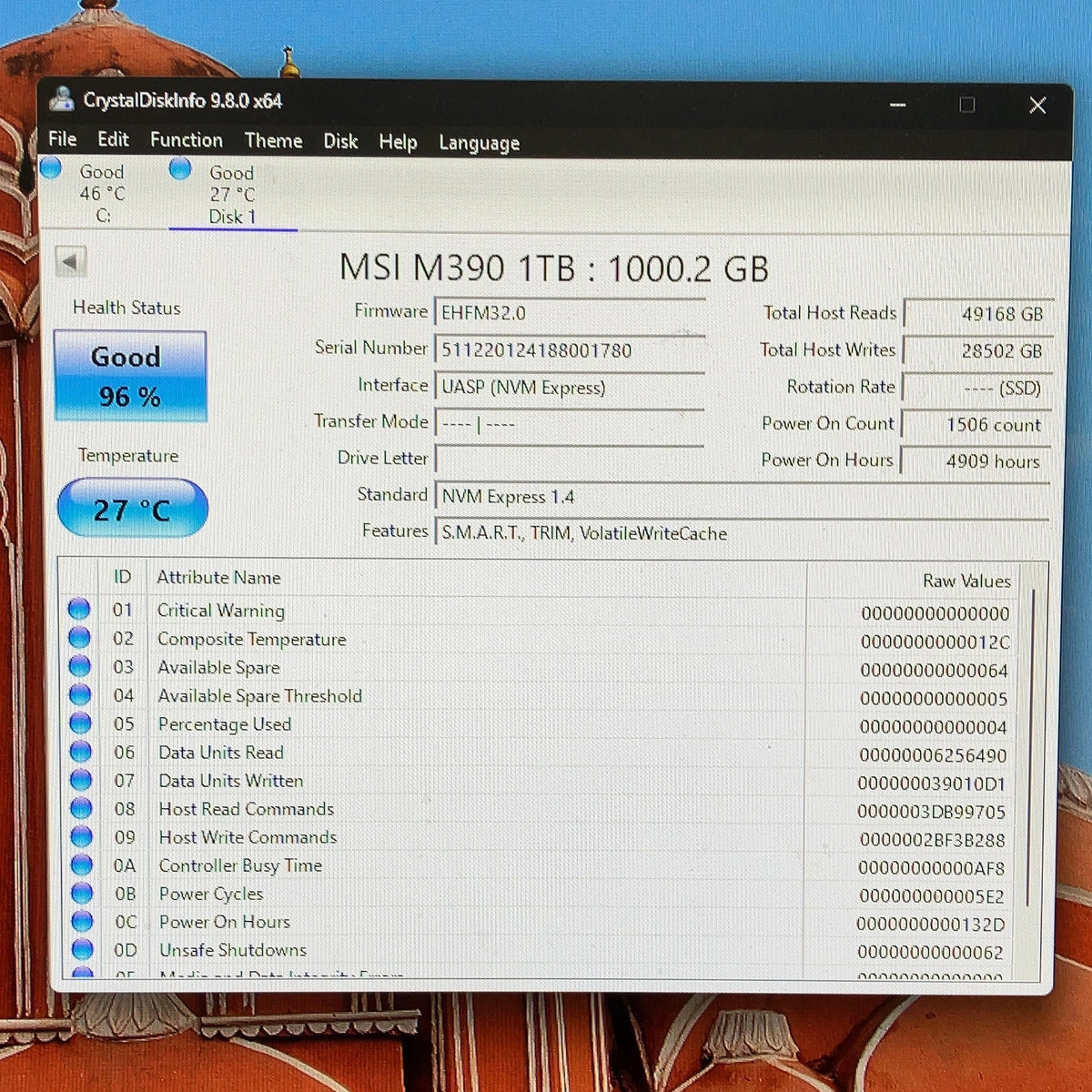Click the Interface field UASP (NVM Express)
The width and height of the screenshot is (1092, 1092).
pyautogui.click(x=570, y=388)
